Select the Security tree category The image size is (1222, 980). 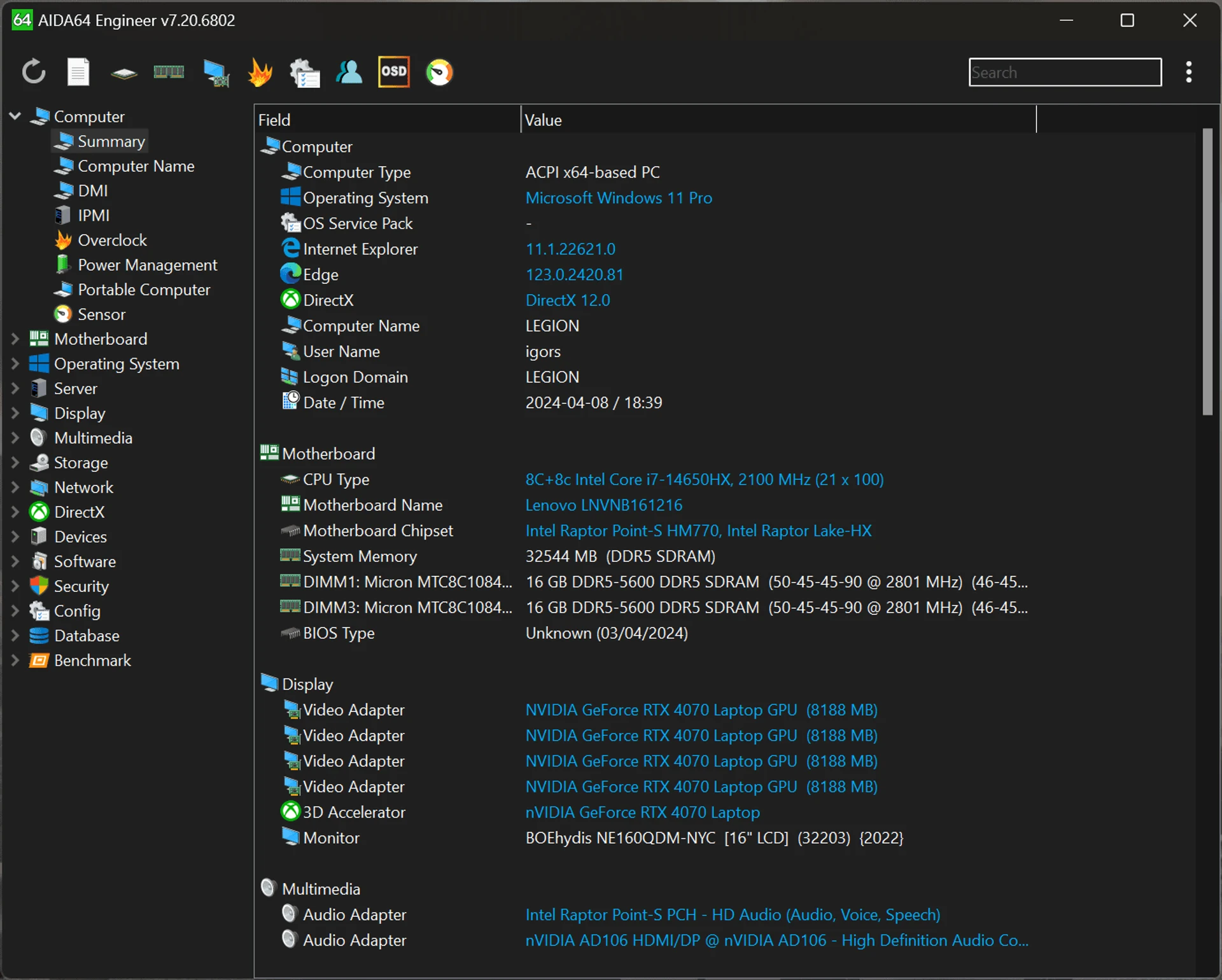(69, 587)
